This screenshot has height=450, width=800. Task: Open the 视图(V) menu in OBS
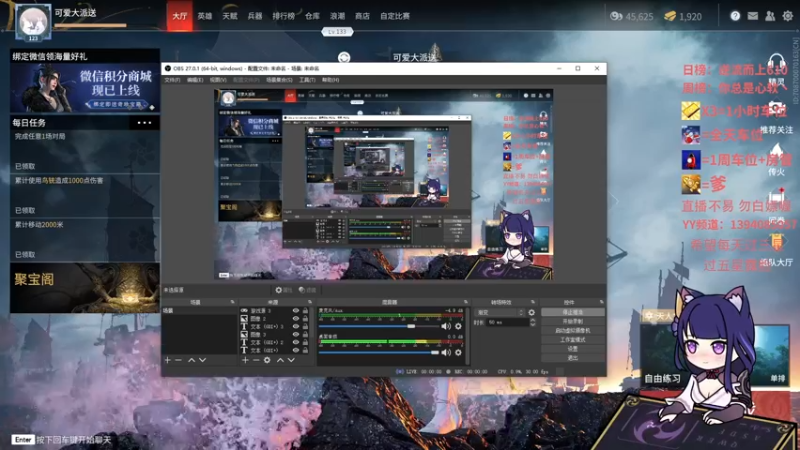[218, 80]
